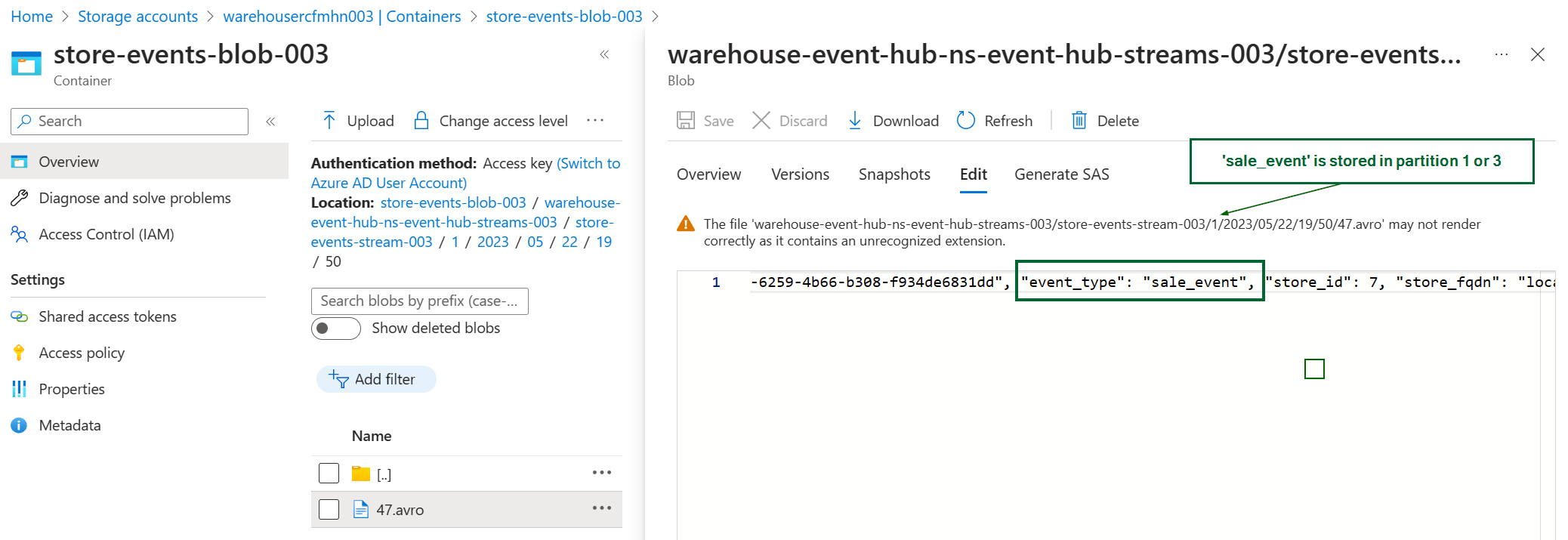Viewport: 1568px width, 540px height.
Task: Select the Edit tab
Action: point(974,174)
